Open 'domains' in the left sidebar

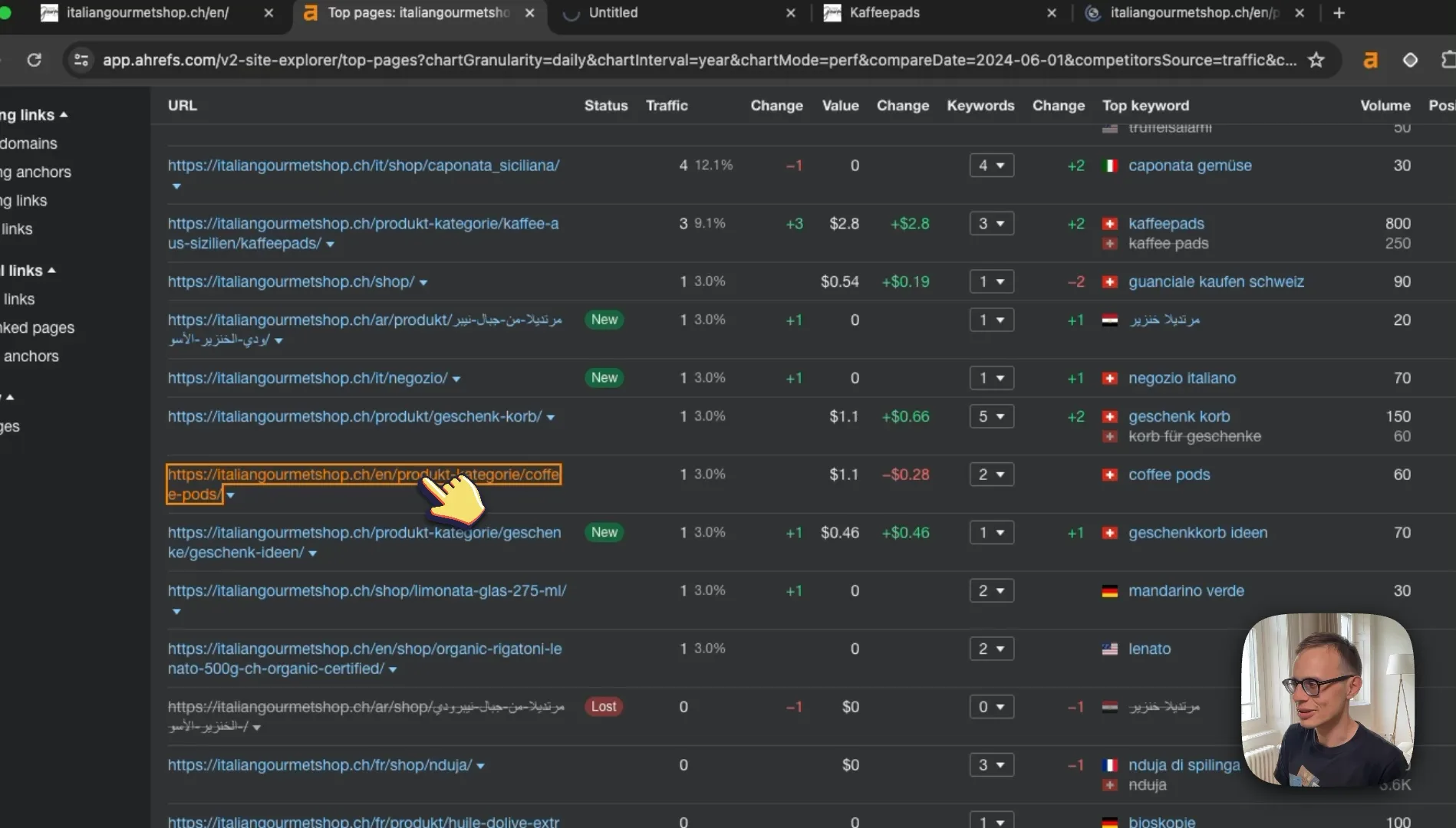[x=28, y=143]
